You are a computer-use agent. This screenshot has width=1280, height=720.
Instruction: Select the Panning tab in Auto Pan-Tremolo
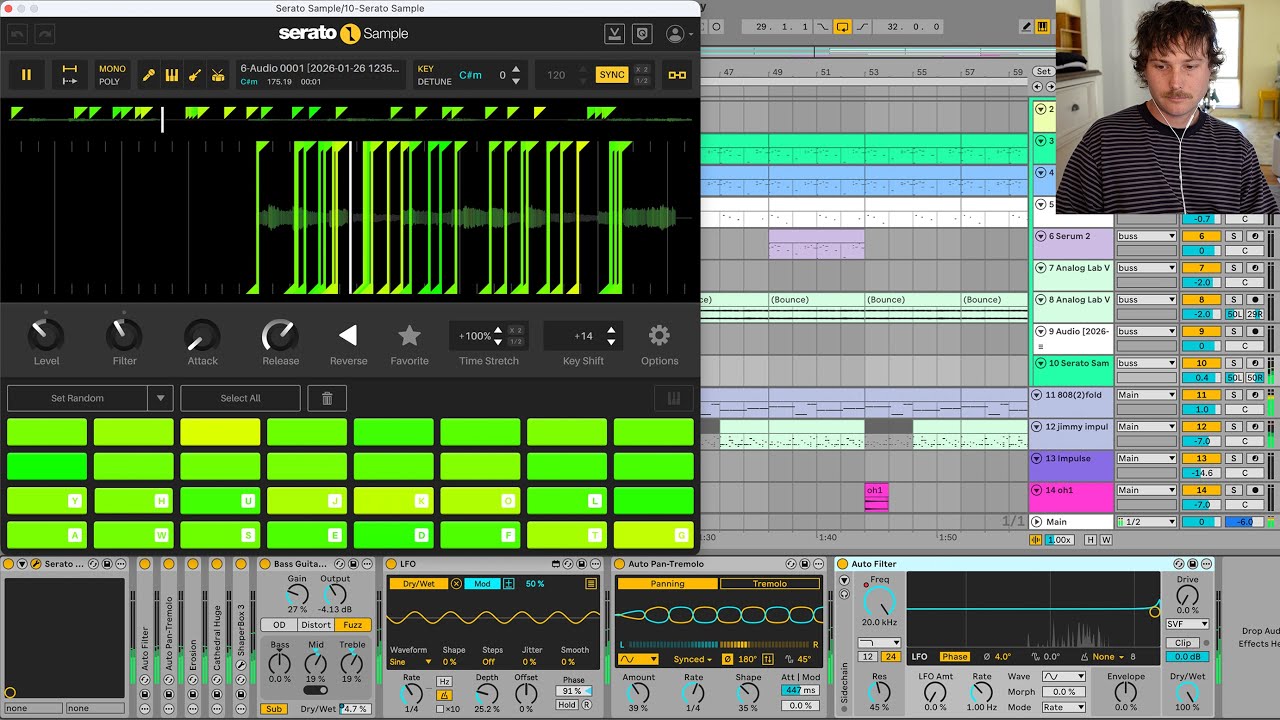pos(667,584)
